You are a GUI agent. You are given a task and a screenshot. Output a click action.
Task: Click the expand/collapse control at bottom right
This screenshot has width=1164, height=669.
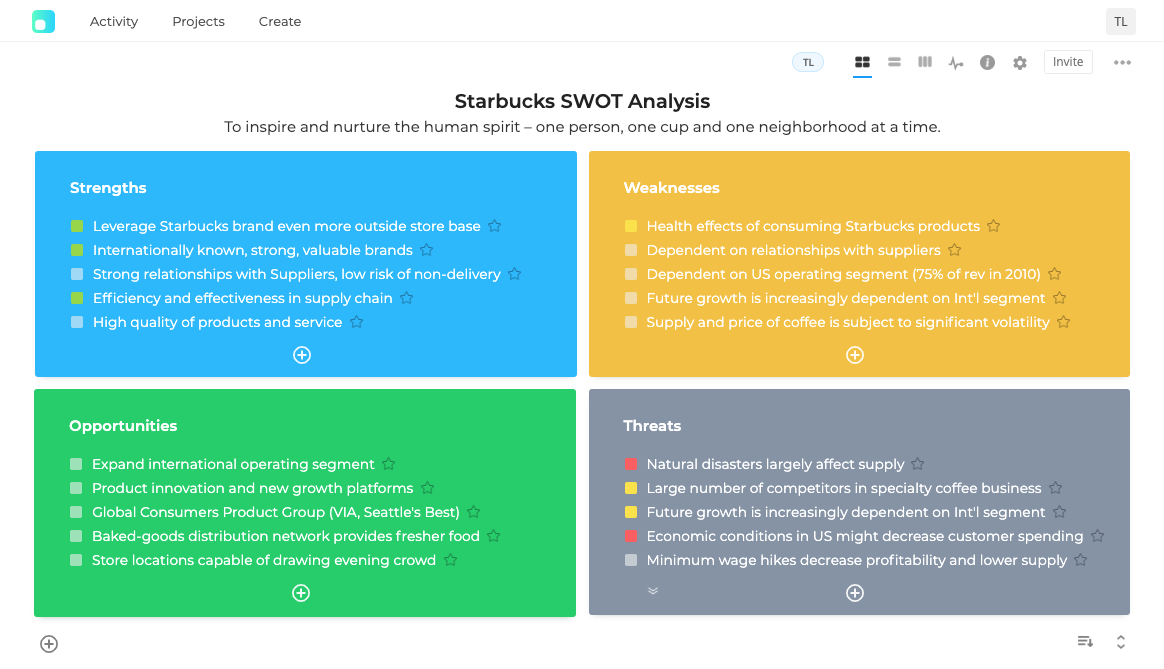pos(1120,642)
